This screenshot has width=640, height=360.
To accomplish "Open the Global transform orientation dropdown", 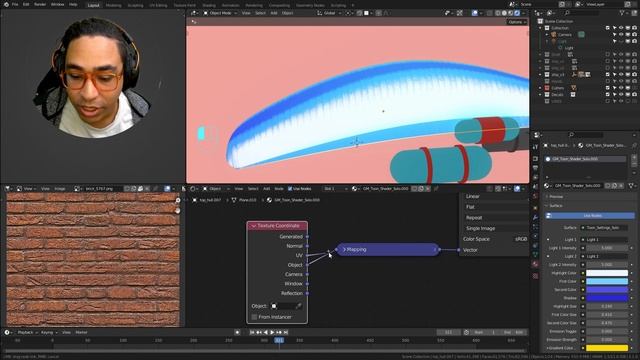I will 329,13.
